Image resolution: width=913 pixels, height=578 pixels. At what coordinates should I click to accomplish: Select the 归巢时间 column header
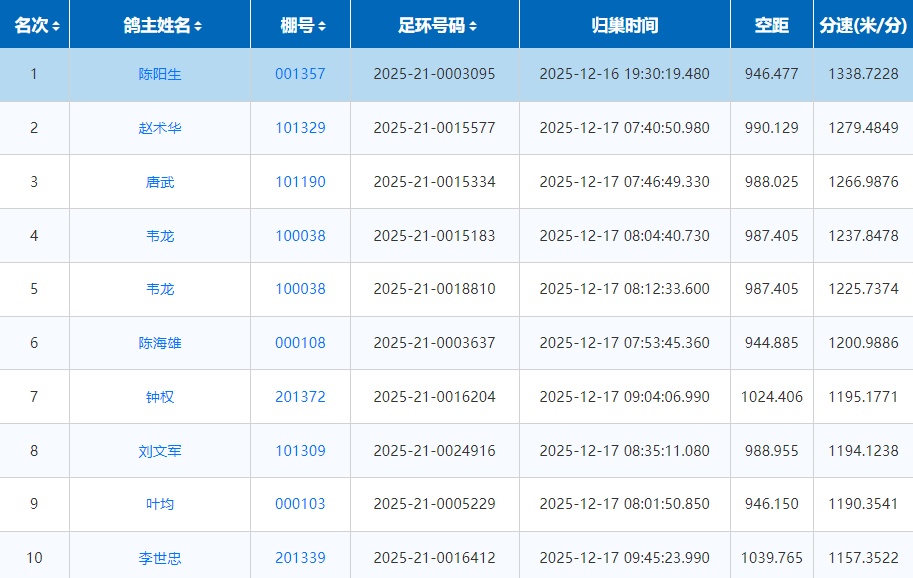[x=624, y=25]
